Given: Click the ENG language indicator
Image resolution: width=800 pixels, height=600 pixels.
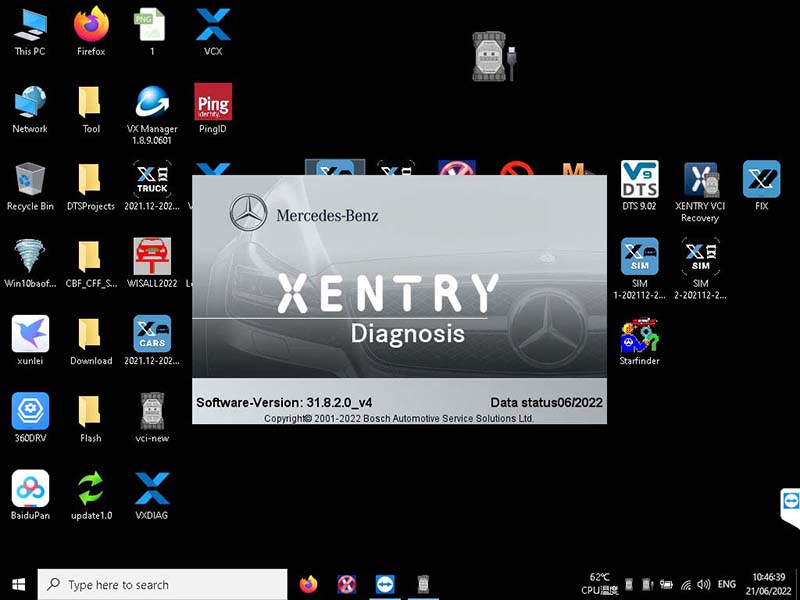Looking at the screenshot, I should [727, 584].
